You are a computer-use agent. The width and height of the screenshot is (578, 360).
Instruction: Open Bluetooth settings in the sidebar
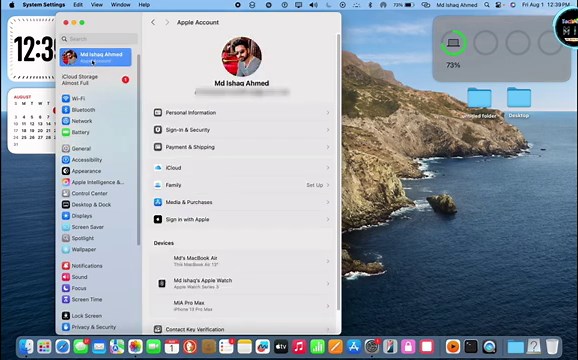pyautogui.click(x=79, y=110)
